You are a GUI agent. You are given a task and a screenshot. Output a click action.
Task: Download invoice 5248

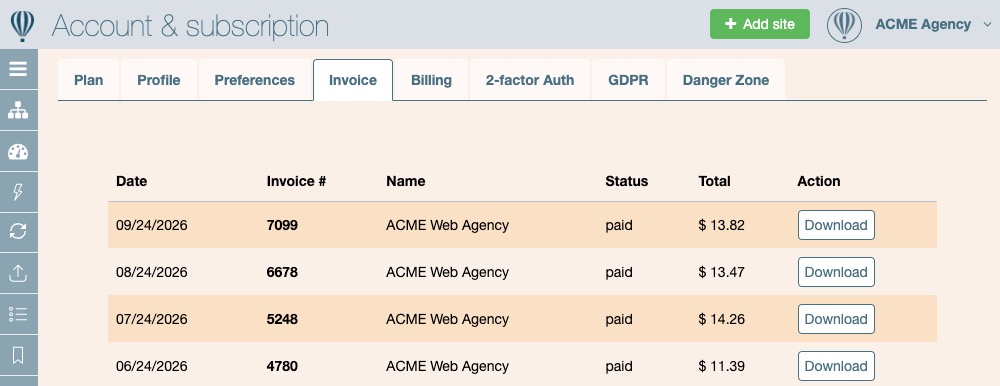coord(836,319)
